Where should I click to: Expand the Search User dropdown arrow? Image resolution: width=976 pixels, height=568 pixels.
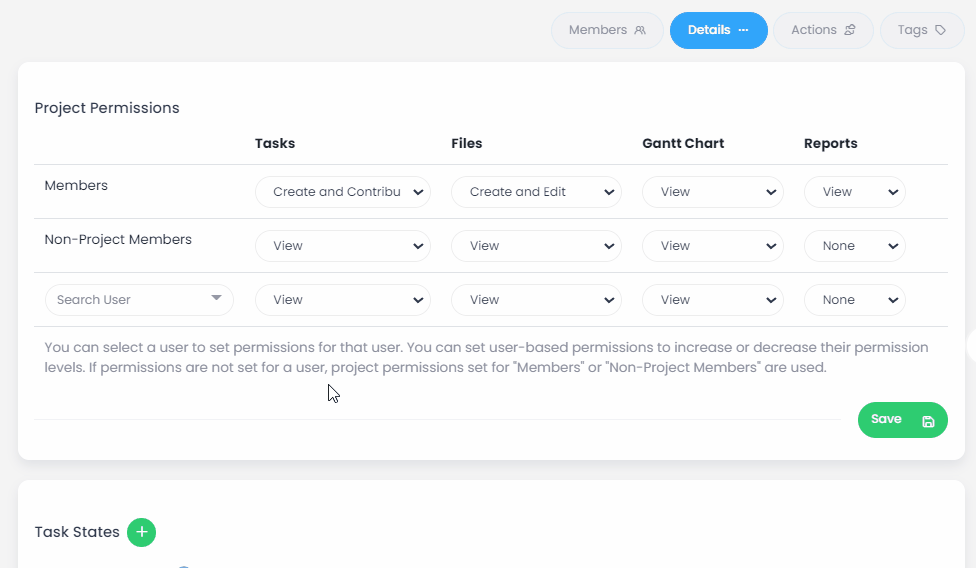click(x=216, y=299)
